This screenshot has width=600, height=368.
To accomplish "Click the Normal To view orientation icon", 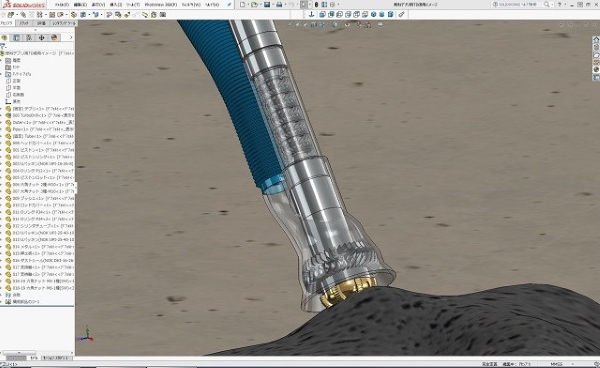I will (x=311, y=15).
